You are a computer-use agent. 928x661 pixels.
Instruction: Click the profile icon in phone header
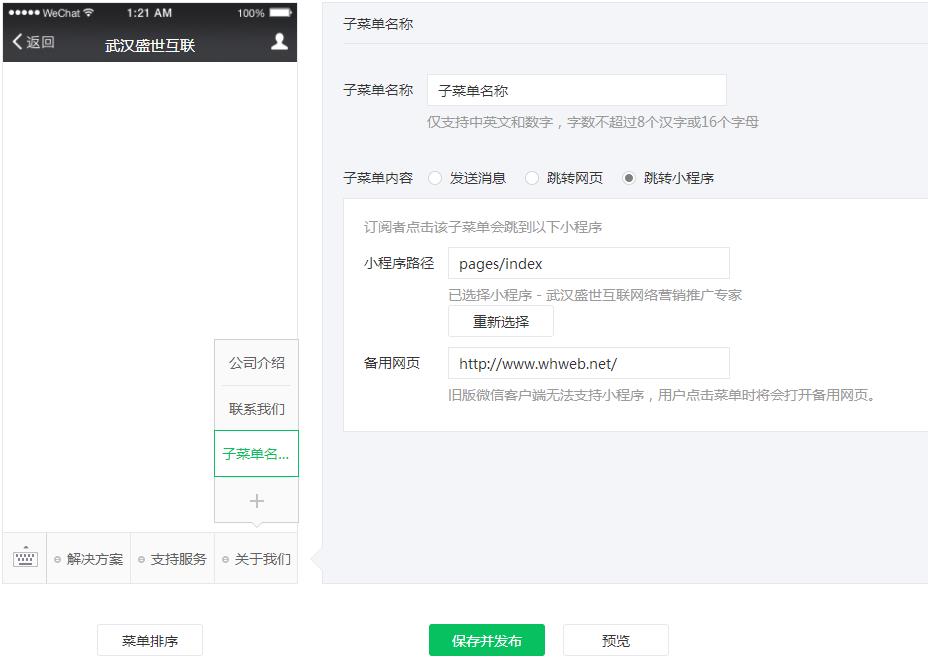coord(280,42)
